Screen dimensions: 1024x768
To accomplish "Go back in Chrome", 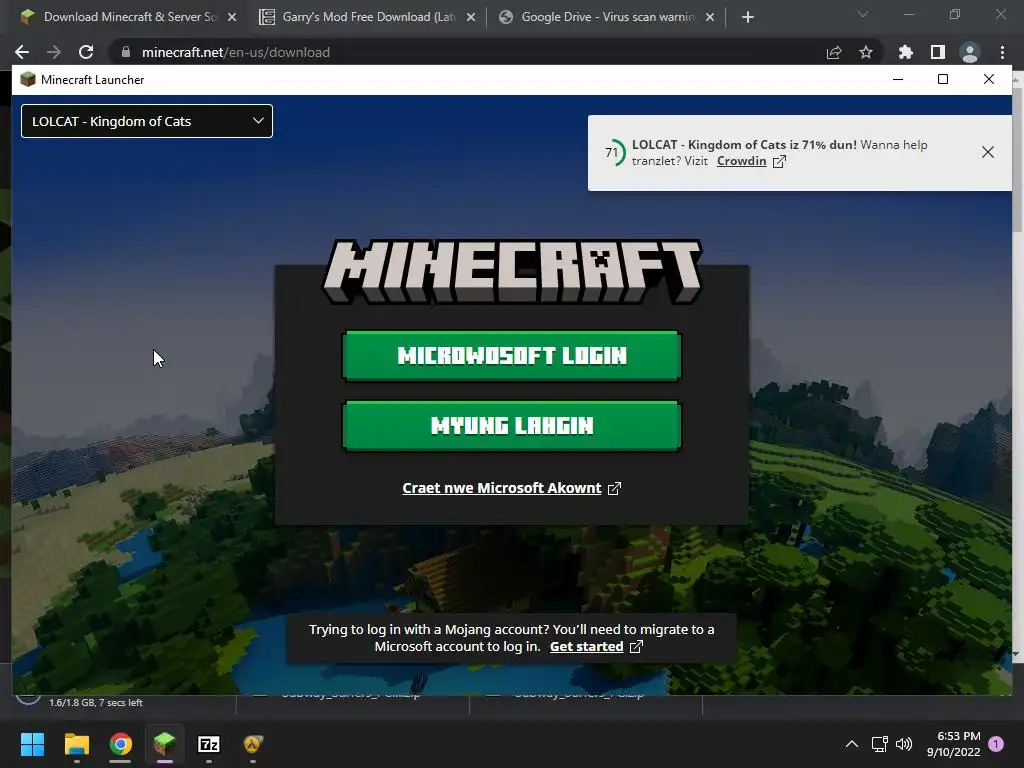I will pyautogui.click(x=22, y=52).
